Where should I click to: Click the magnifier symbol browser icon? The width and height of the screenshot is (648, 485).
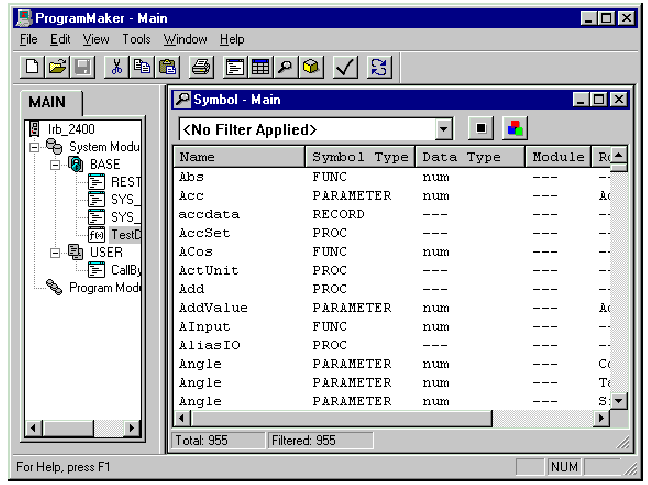tap(285, 67)
